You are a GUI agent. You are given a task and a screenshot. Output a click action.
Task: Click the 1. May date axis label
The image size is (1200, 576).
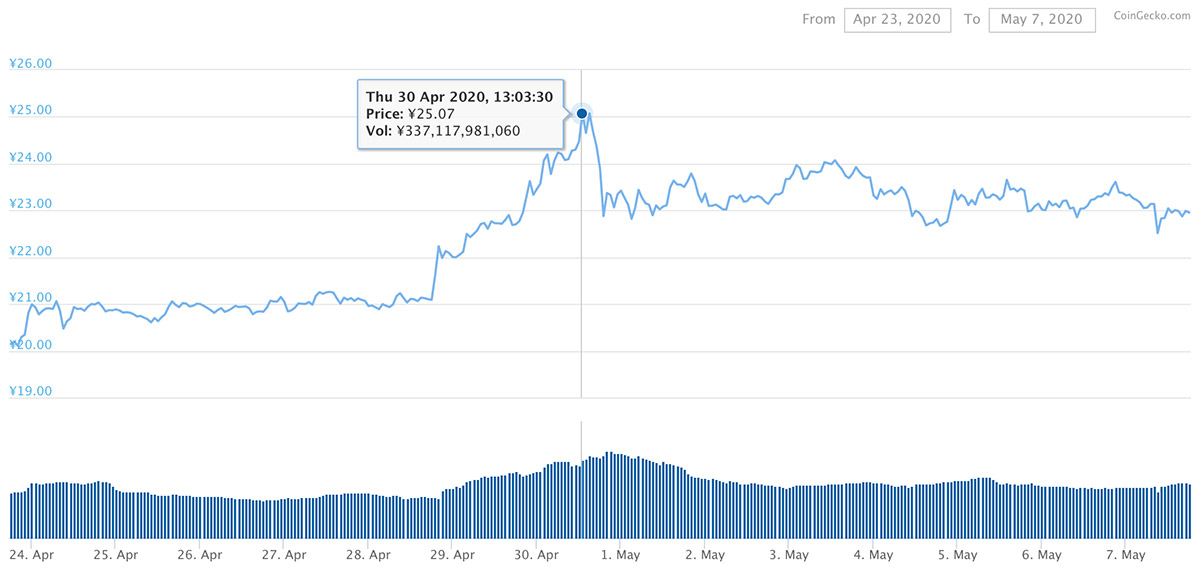(620, 554)
